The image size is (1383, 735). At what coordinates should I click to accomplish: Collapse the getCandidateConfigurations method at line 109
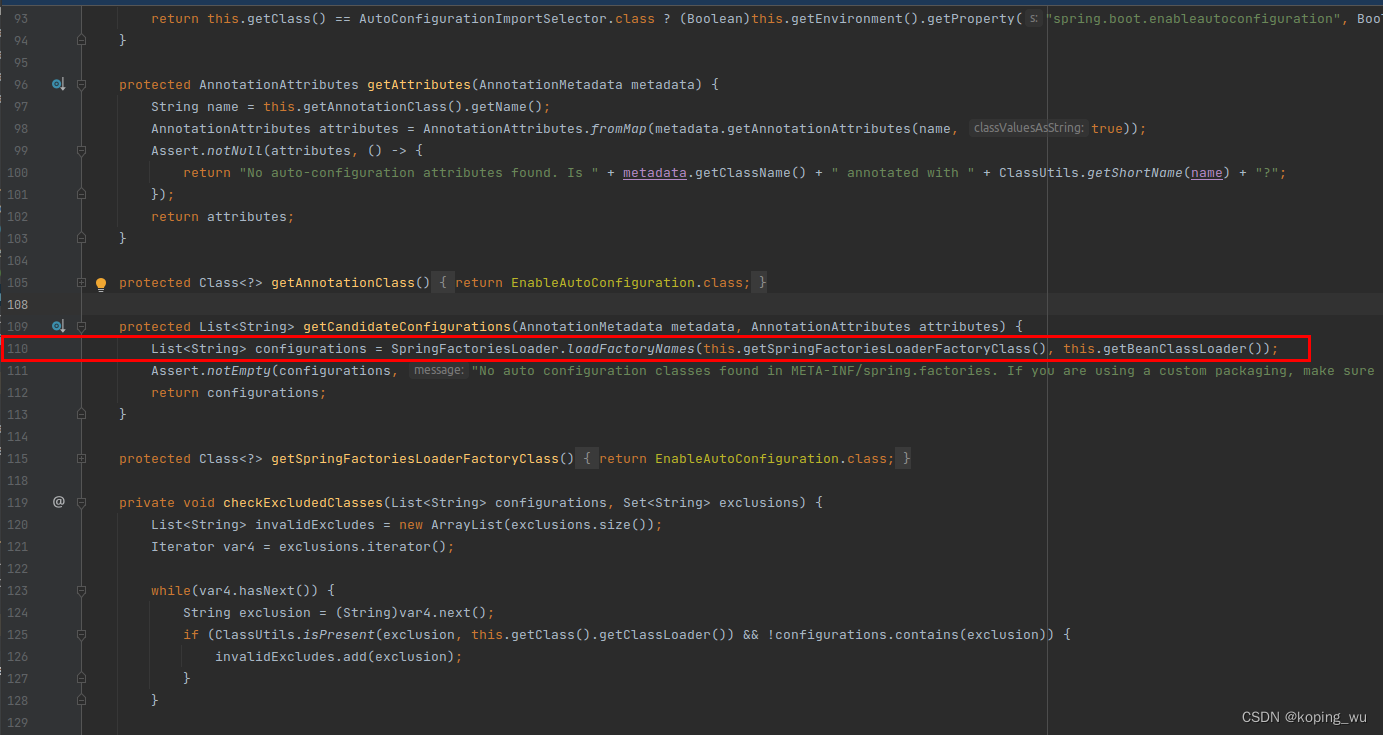tap(82, 327)
